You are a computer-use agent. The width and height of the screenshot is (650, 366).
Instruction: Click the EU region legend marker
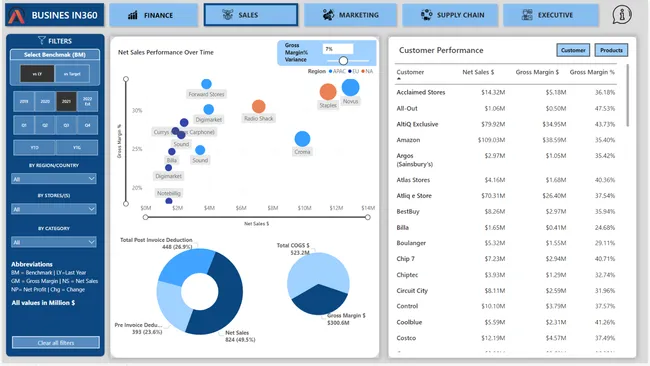(x=350, y=71)
